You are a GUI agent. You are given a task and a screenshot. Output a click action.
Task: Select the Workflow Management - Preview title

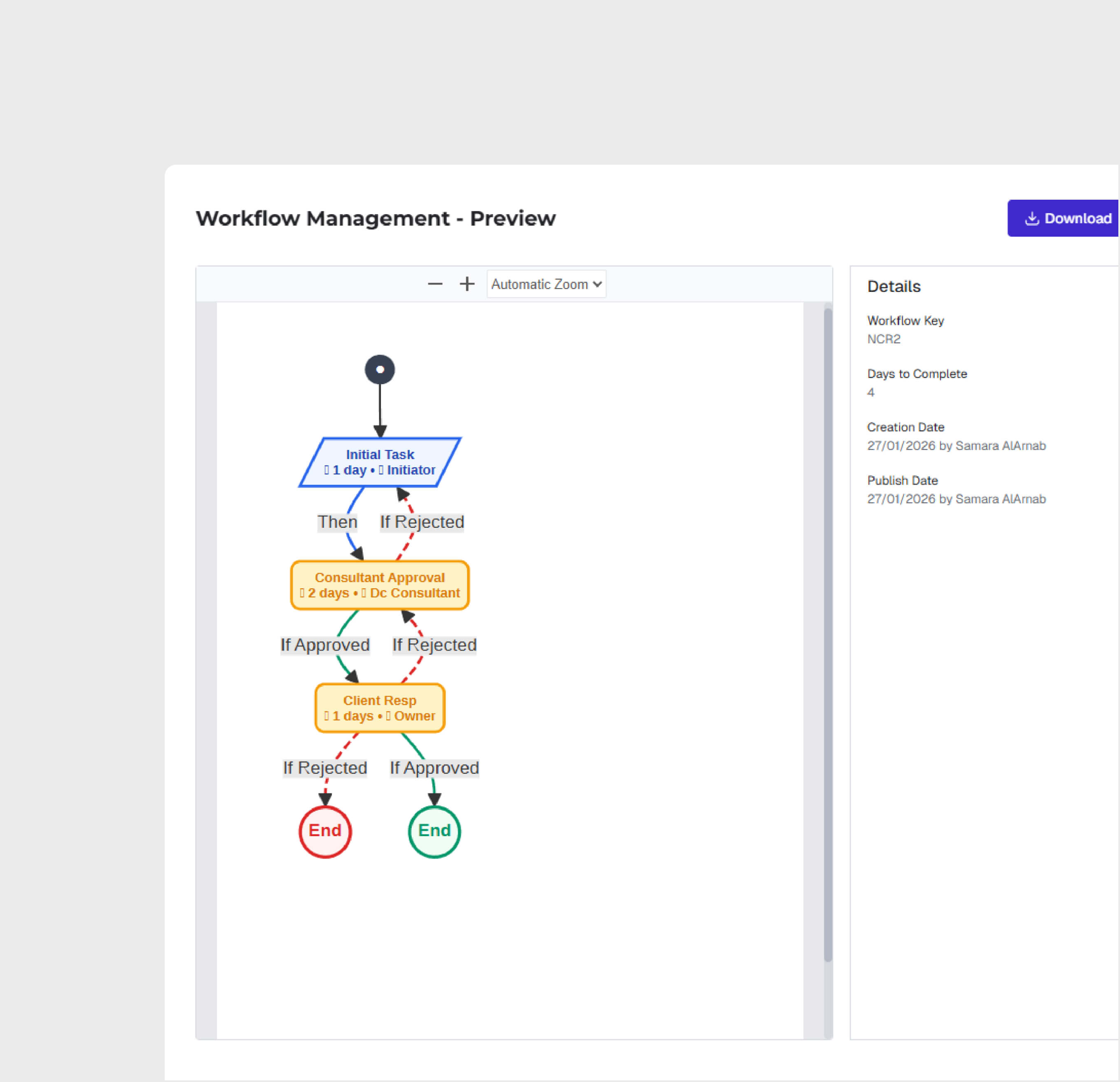pos(376,218)
